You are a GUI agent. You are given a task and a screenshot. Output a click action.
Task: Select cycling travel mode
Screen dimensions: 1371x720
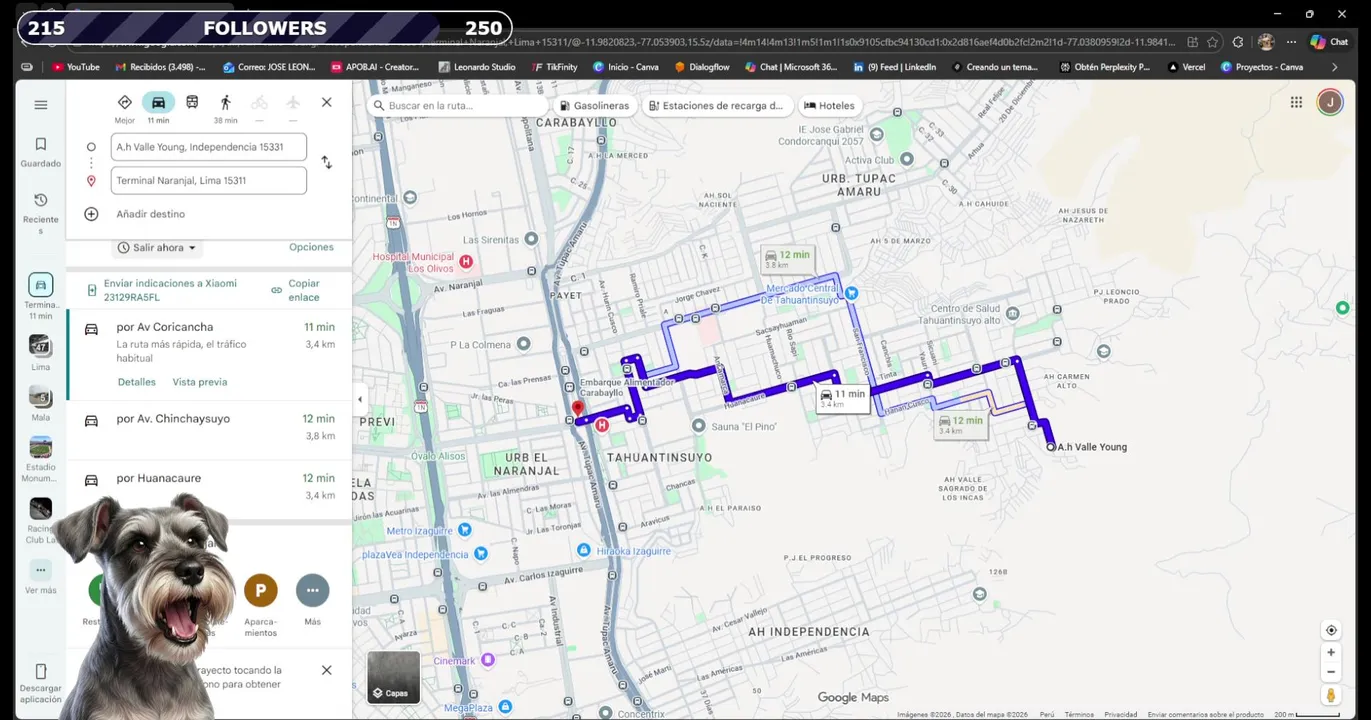[259, 102]
